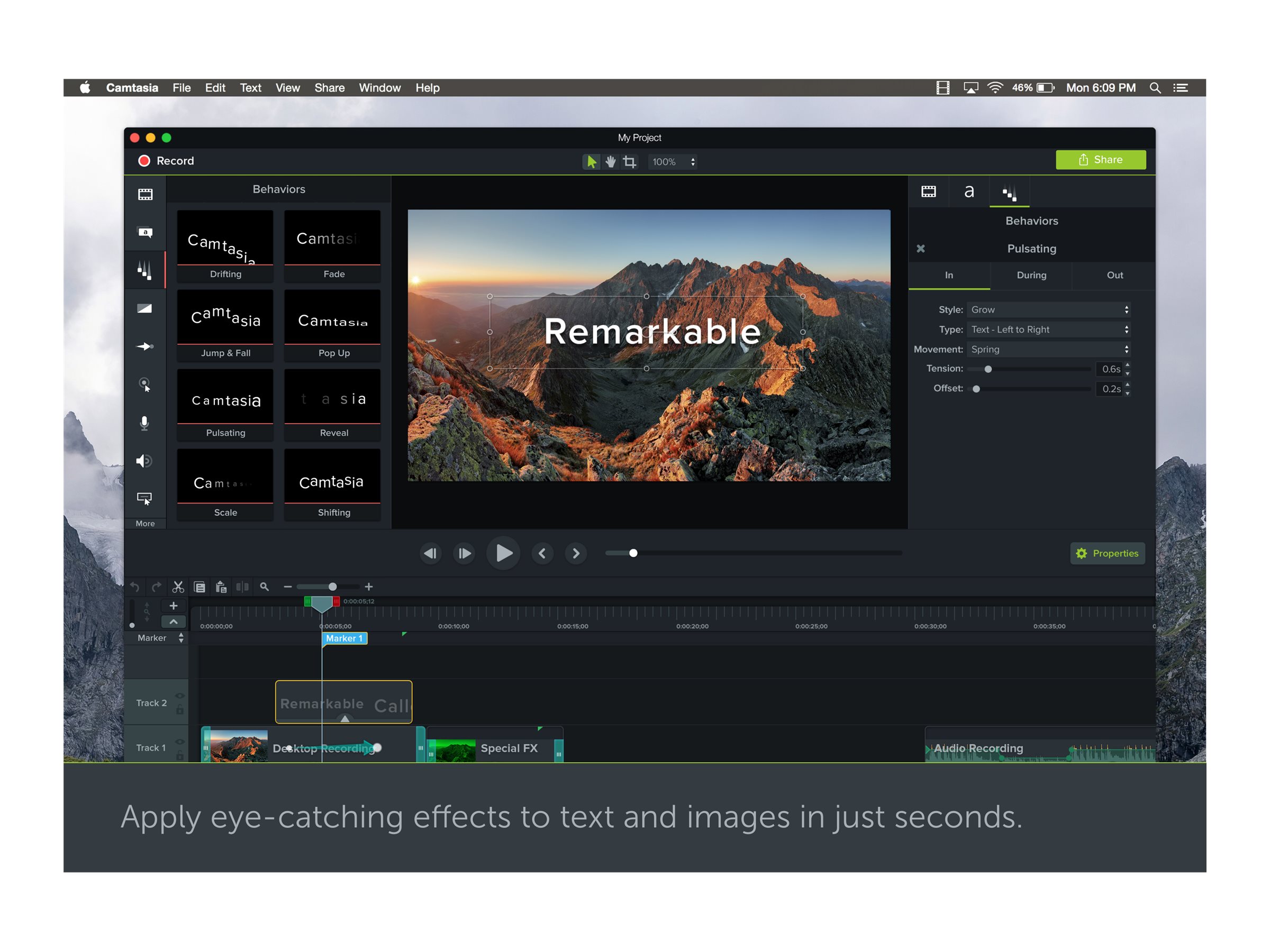Open the Audio Effects speaker tab

pos(144,461)
